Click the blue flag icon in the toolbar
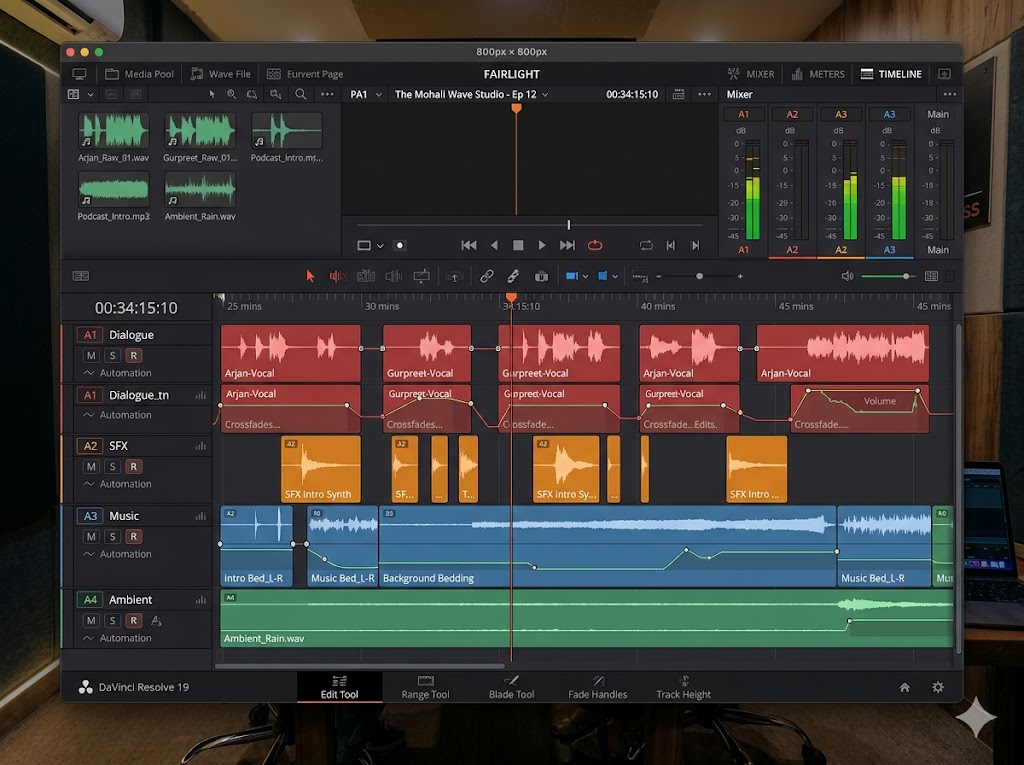Viewport: 1024px width, 765px height. click(571, 276)
